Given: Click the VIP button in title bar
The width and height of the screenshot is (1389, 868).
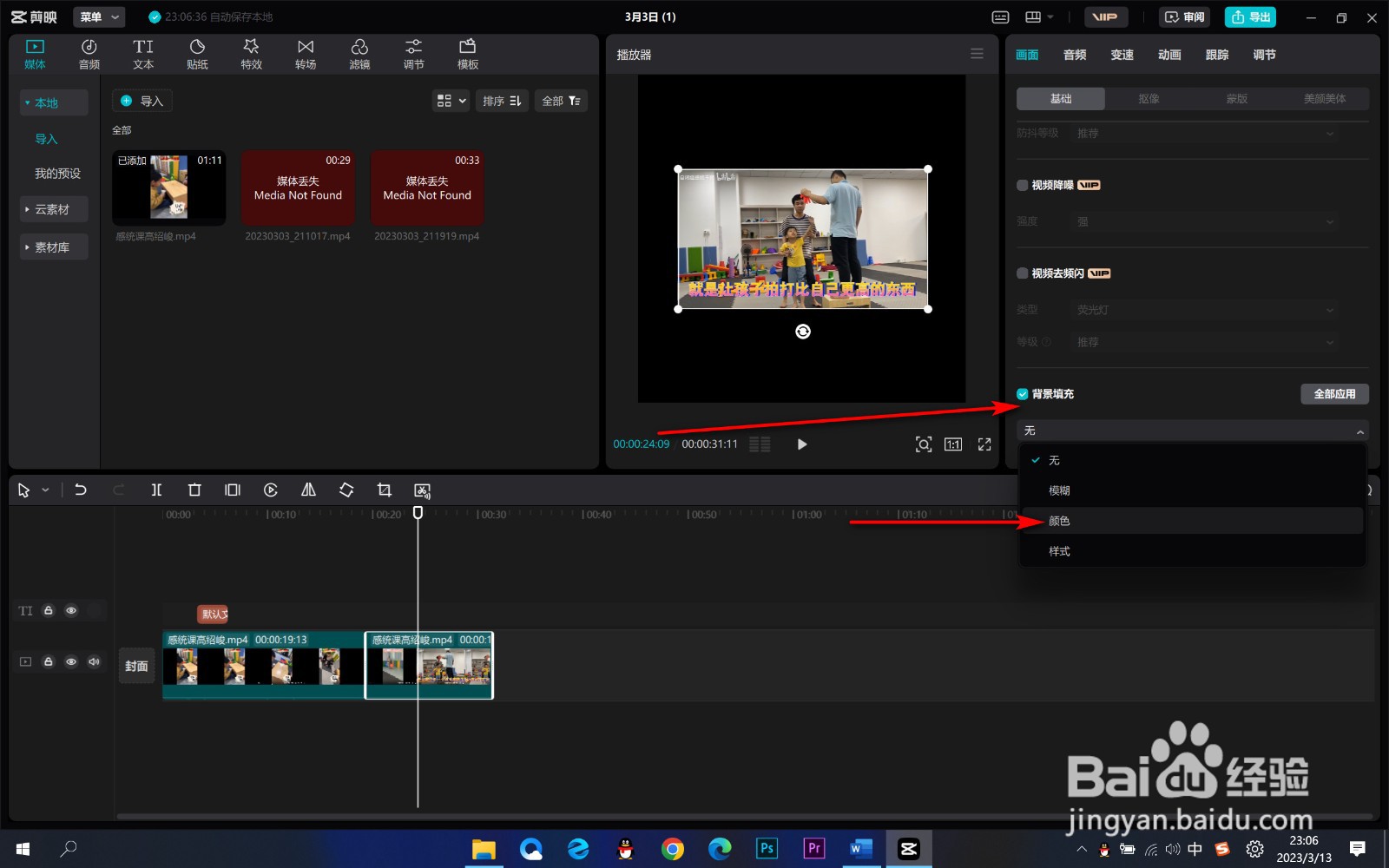Looking at the screenshot, I should (x=1105, y=17).
